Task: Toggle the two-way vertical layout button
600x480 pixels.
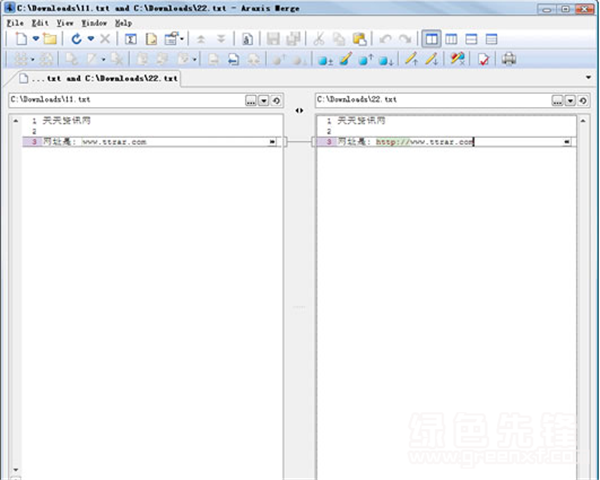Action: 431,39
